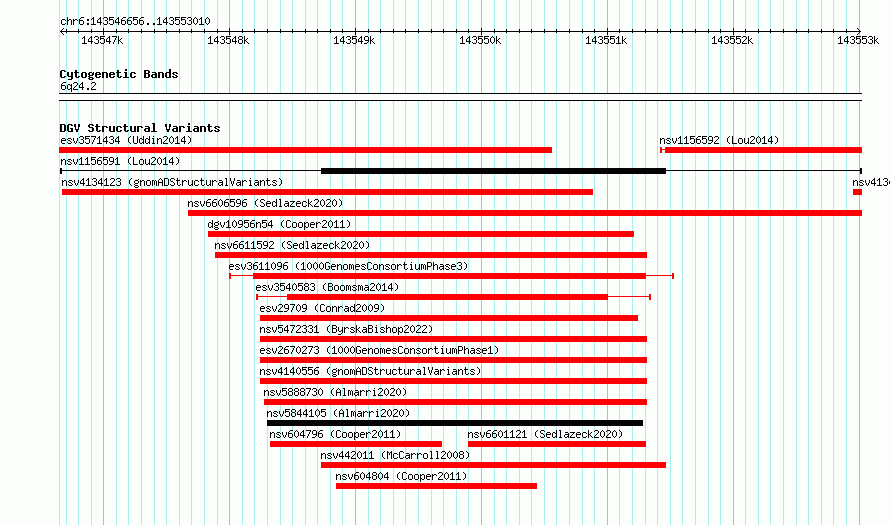890x525 pixels.
Task: Select the nsv4134123 red bar
Action: 328,192
